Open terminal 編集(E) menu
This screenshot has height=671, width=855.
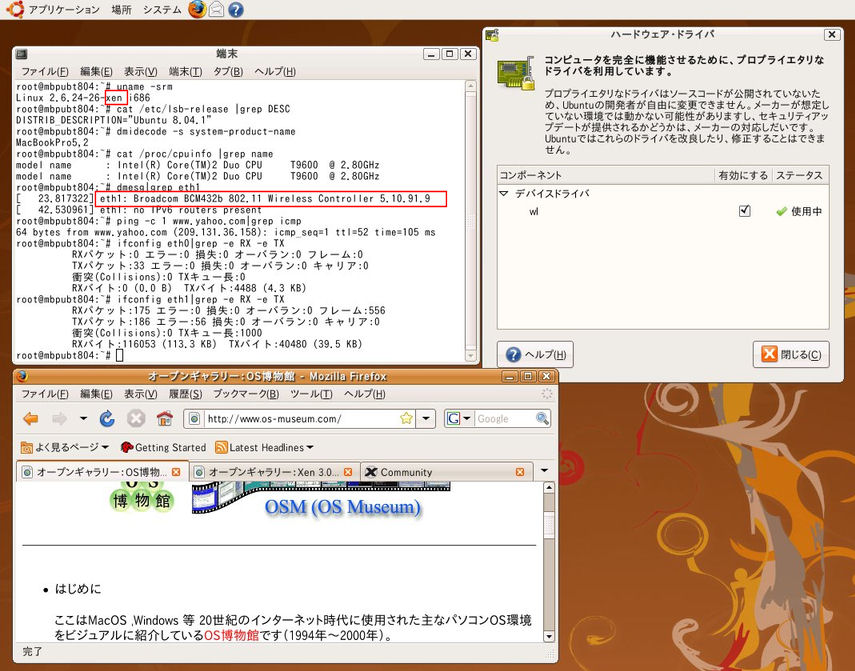96,71
